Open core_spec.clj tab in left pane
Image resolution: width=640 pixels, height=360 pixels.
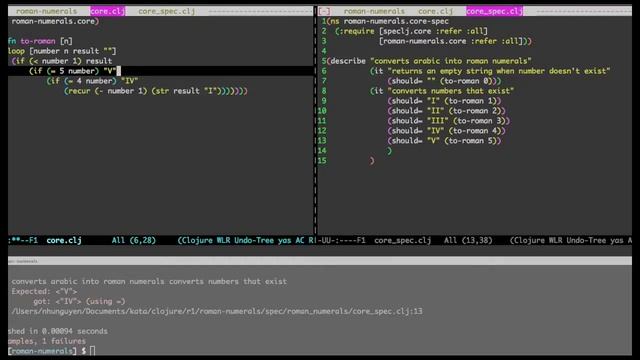166,11
